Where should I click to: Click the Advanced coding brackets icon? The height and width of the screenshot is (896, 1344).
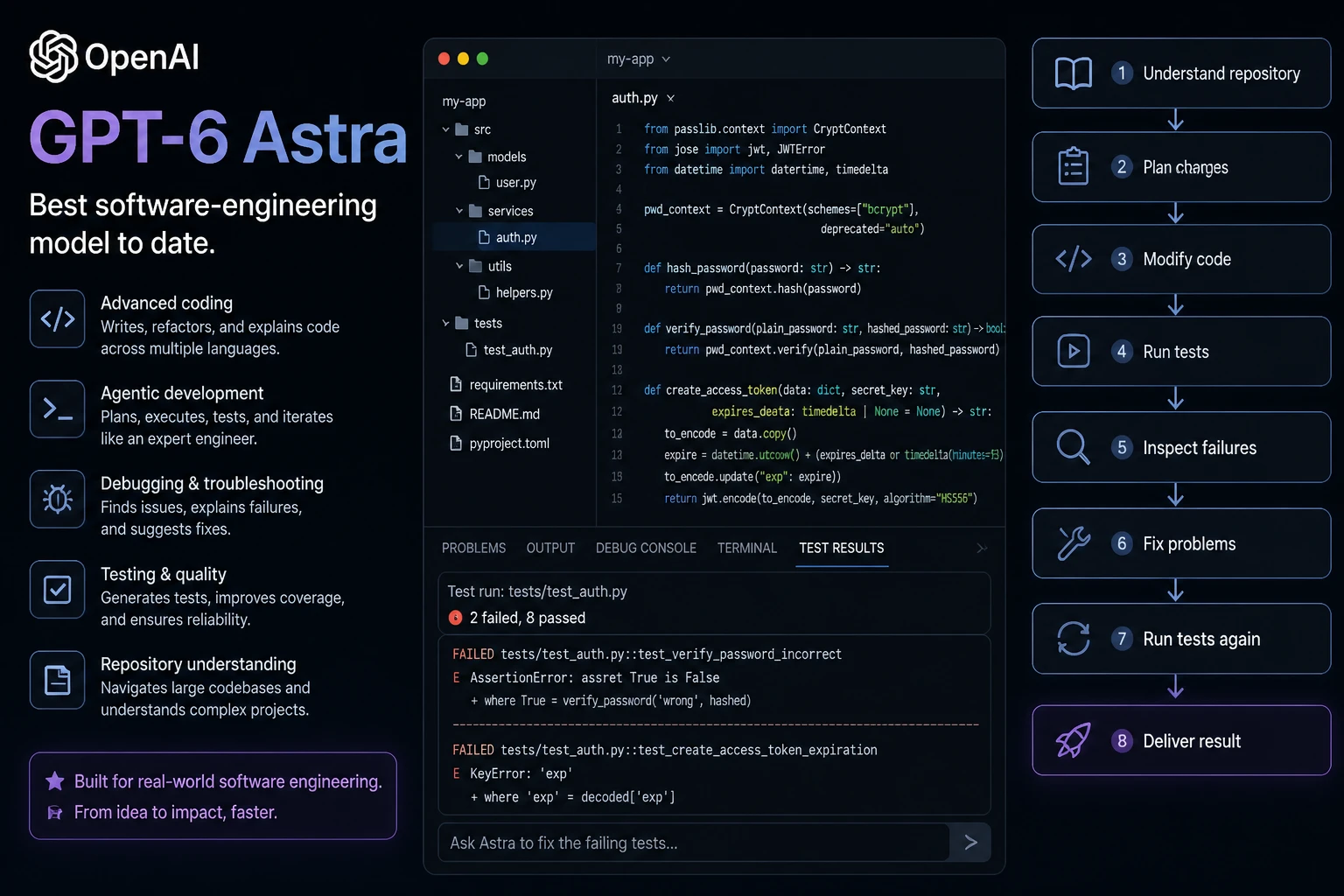58,319
